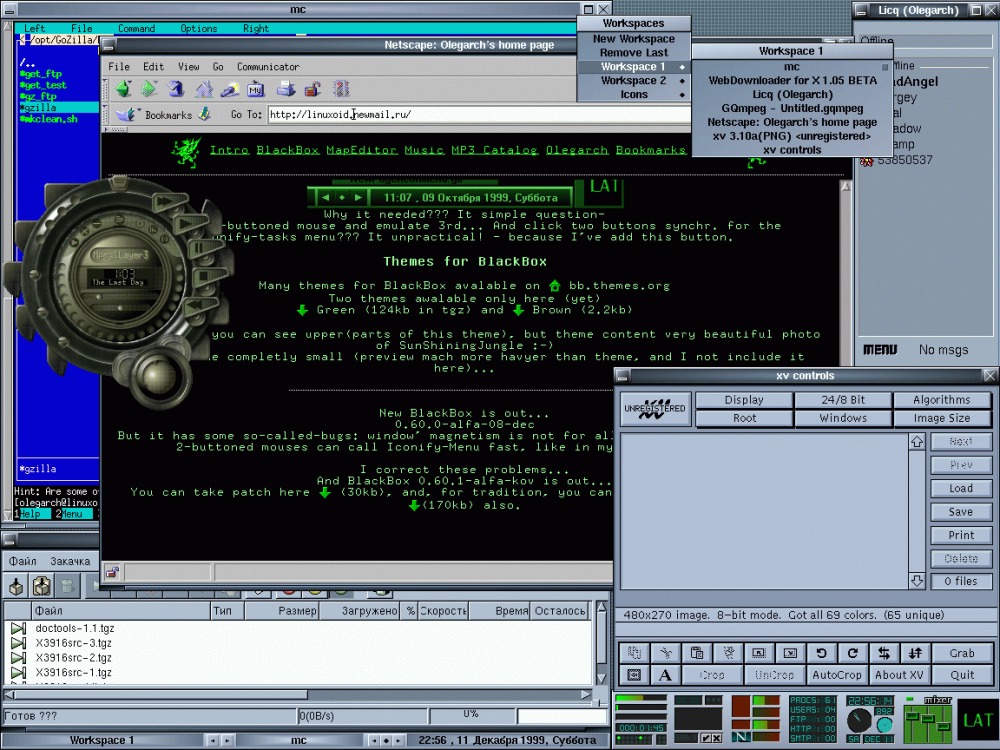
Task: Click Netscape's Forward arrow icon
Action: pyautogui.click(x=149, y=89)
